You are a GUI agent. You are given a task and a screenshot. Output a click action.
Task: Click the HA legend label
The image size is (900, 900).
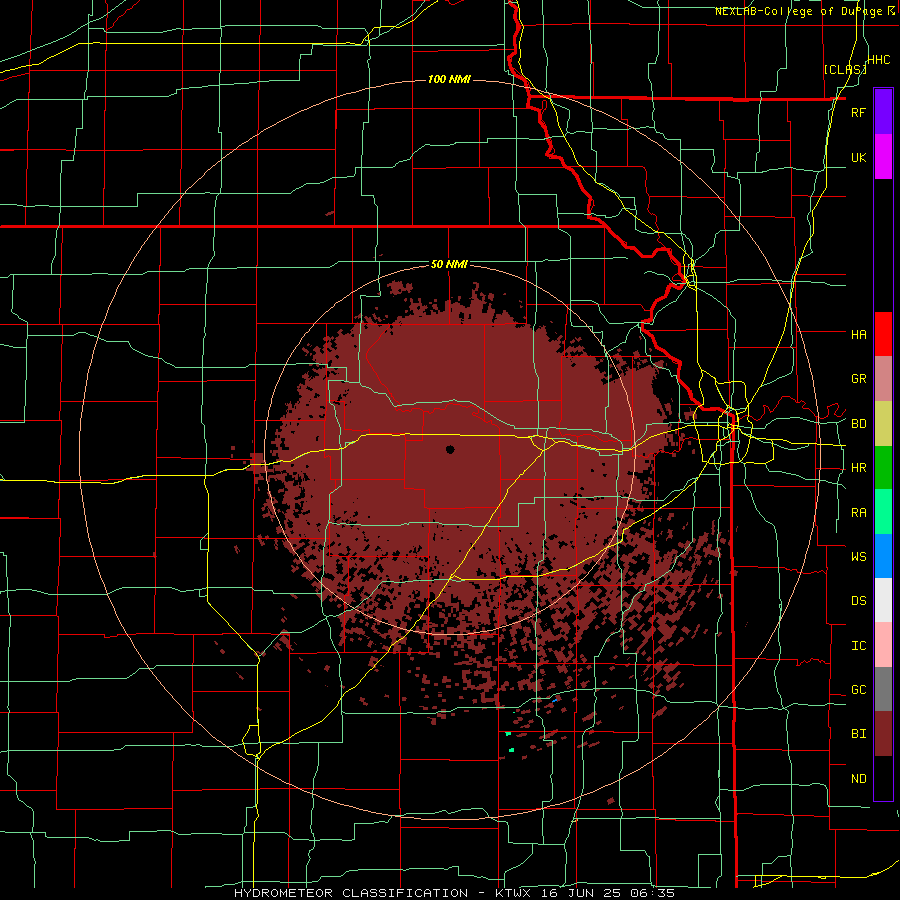click(858, 334)
